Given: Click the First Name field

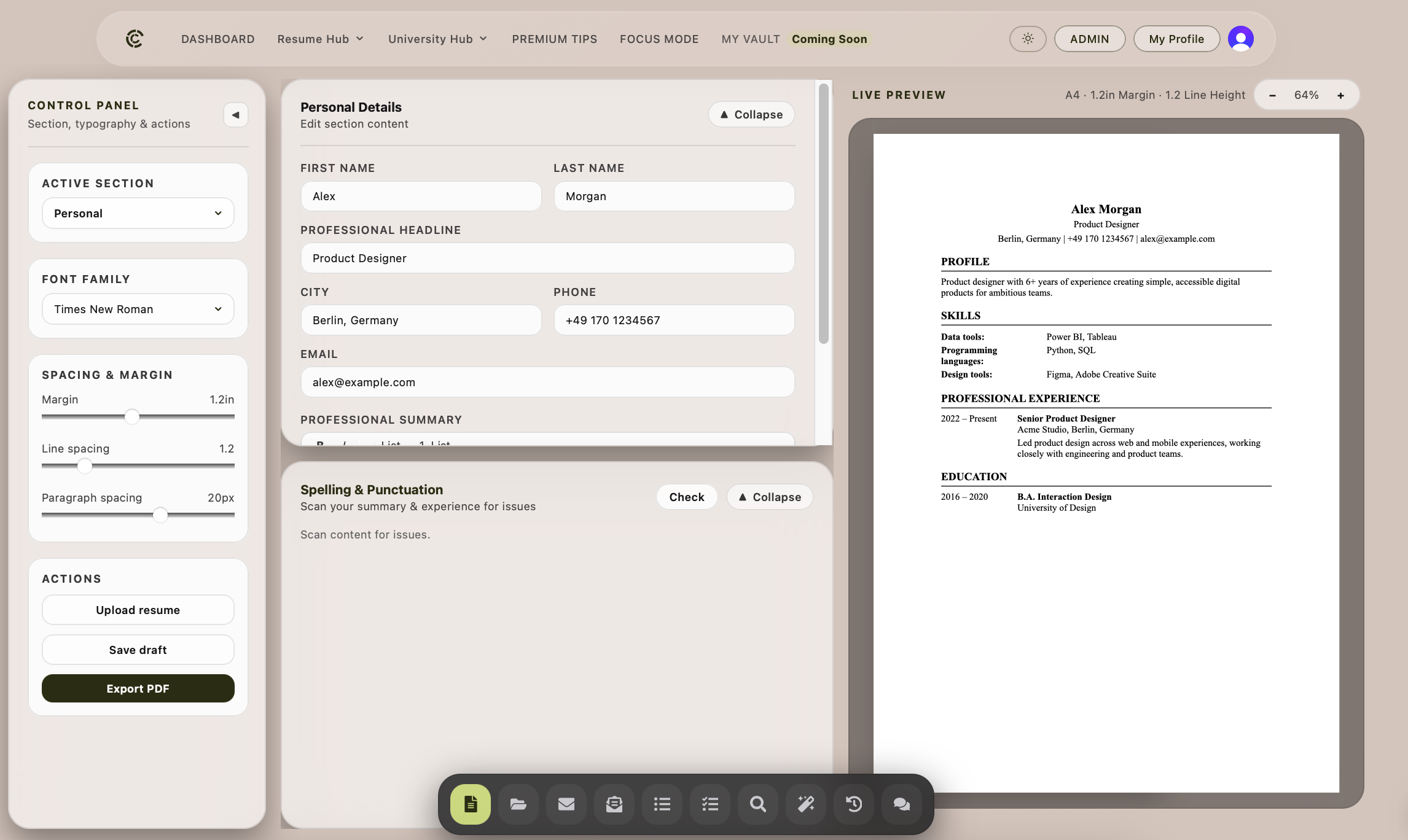Looking at the screenshot, I should point(421,196).
